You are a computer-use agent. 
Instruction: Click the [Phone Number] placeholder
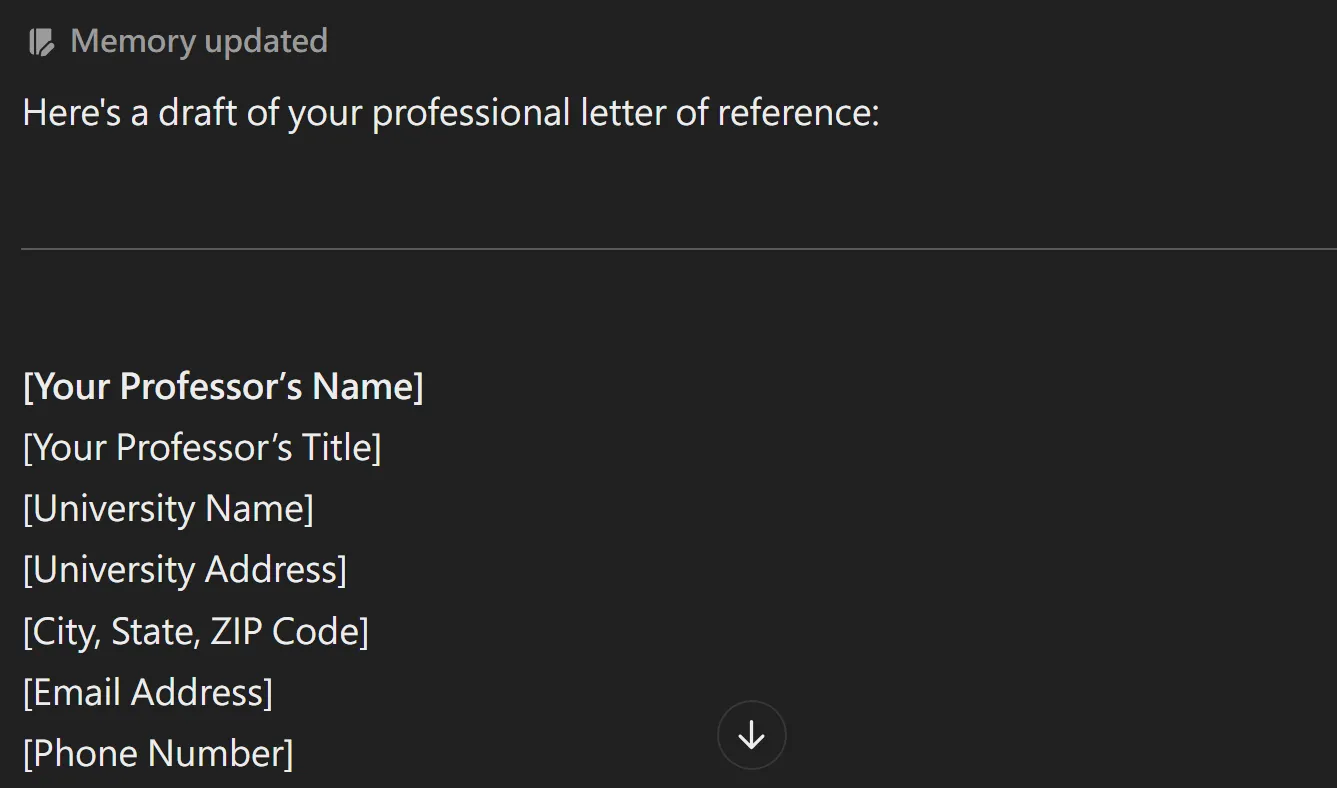click(x=158, y=753)
